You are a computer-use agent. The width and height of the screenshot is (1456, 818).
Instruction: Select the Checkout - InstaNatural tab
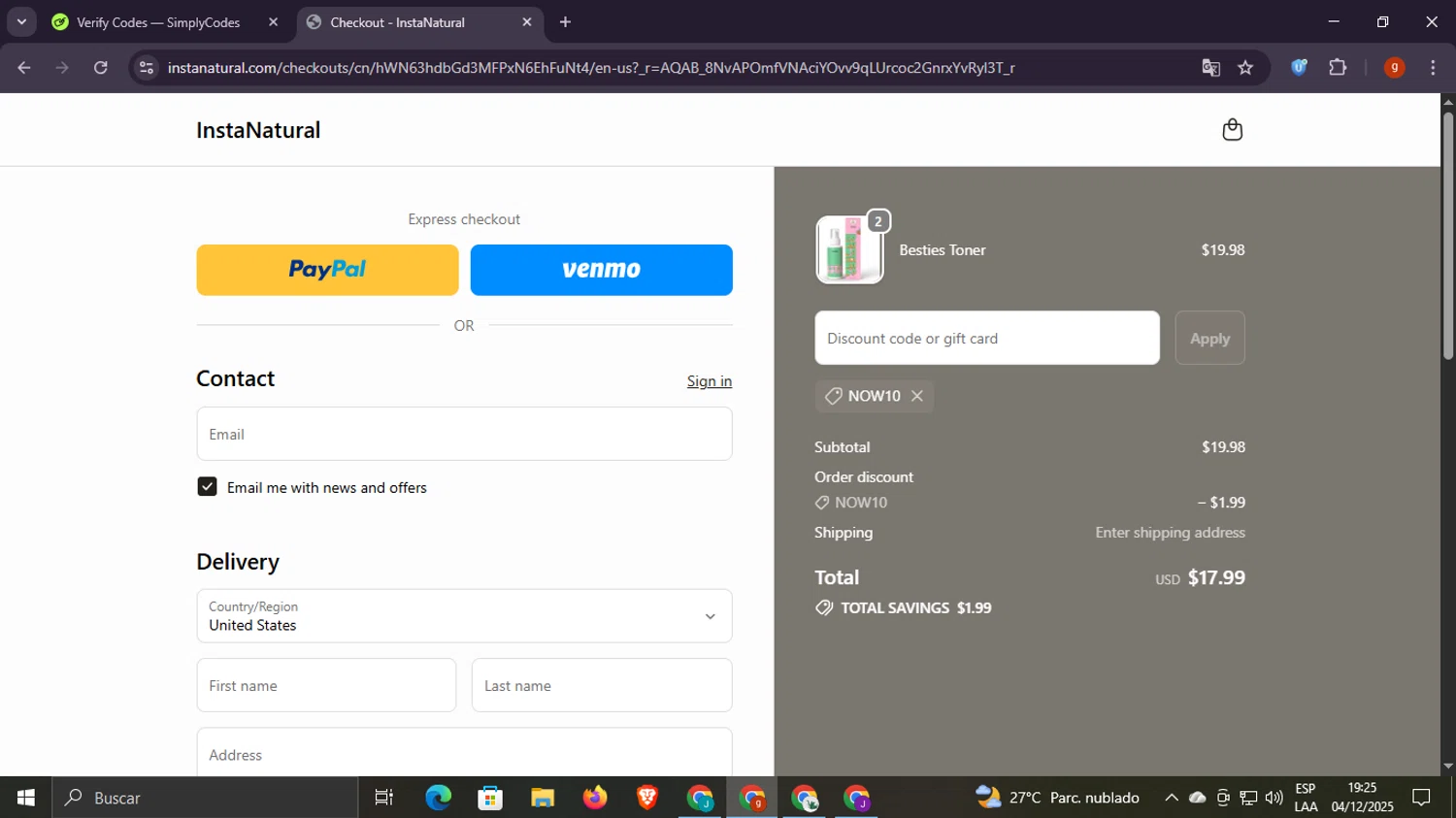398,21
